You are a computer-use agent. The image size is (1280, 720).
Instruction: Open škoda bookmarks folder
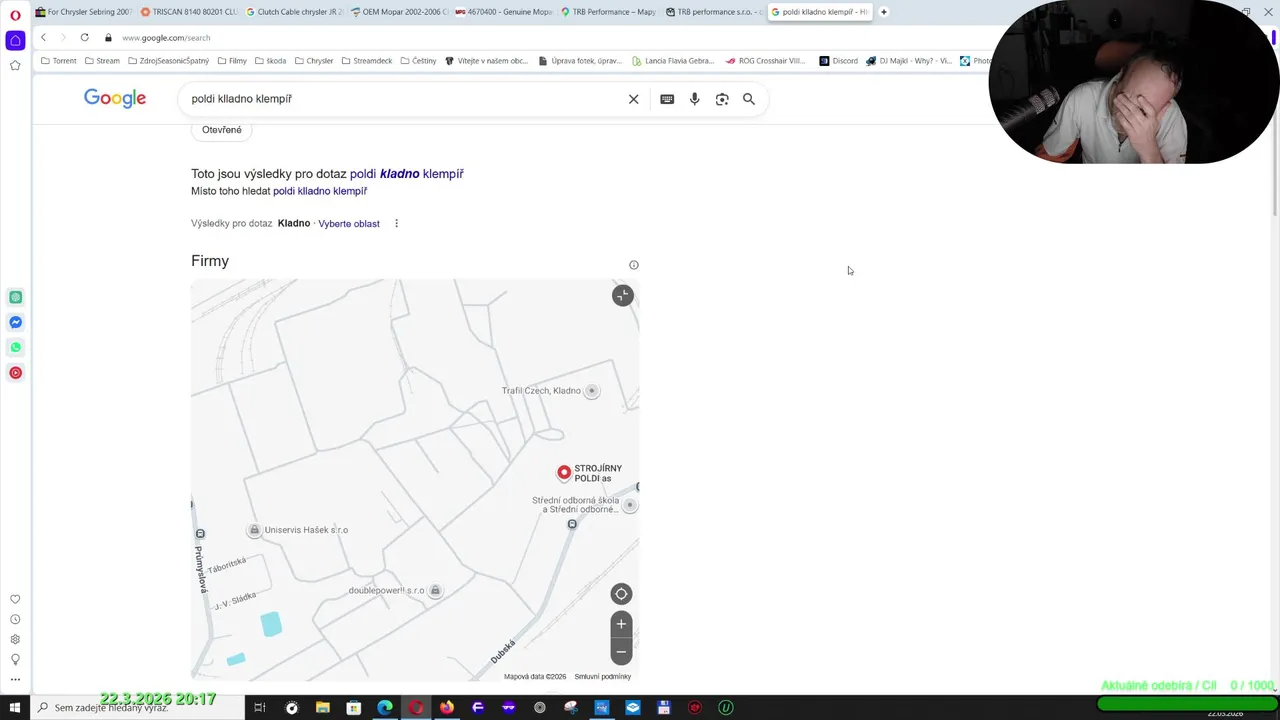[x=270, y=61]
